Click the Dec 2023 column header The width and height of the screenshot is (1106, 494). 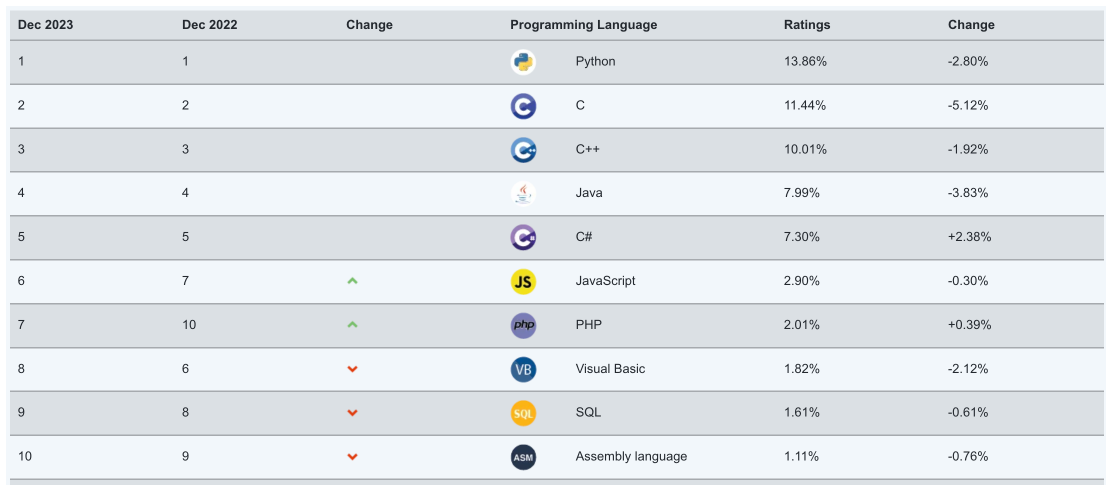pos(45,25)
